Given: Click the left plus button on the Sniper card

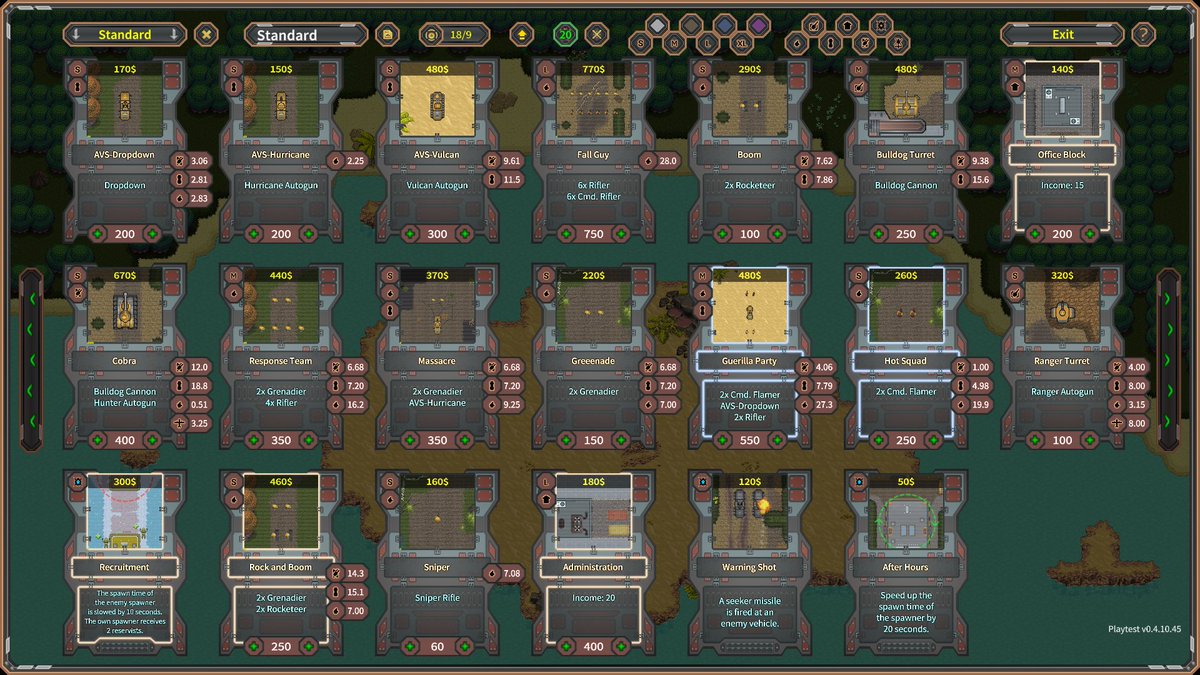Looking at the screenshot, I should pyautogui.click(x=410, y=646).
